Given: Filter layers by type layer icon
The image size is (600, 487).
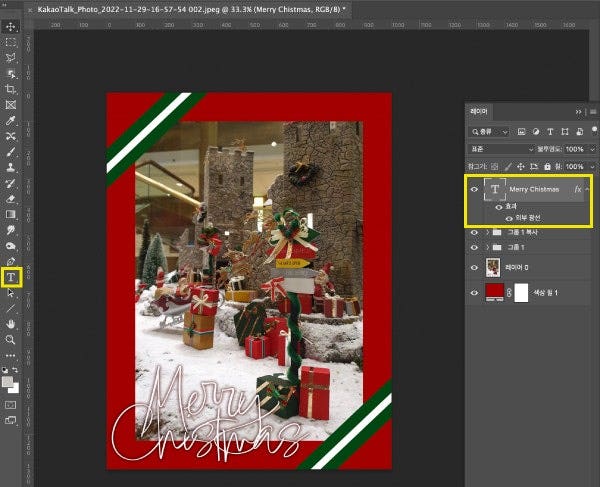Looking at the screenshot, I should pyautogui.click(x=550, y=132).
